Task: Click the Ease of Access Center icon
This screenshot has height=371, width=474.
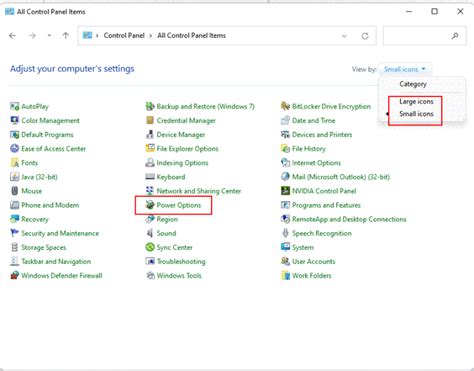Action: pyautogui.click(x=14, y=149)
